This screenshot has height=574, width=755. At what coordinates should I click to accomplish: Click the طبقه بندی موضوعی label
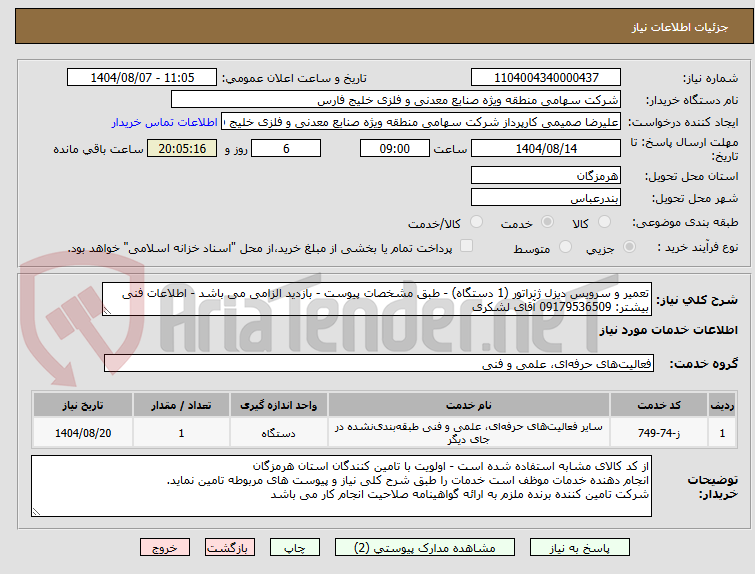click(x=685, y=222)
